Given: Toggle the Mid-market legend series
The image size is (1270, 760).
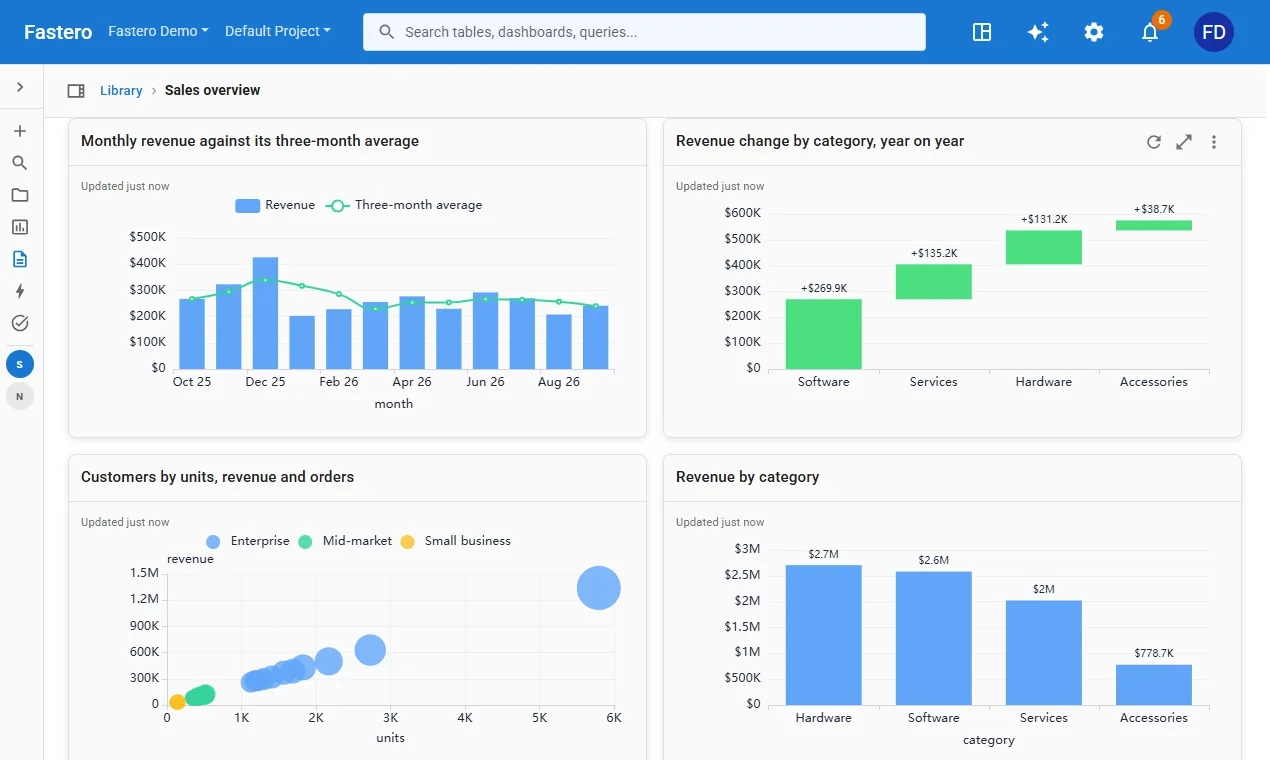Looking at the screenshot, I should pyautogui.click(x=345, y=541).
